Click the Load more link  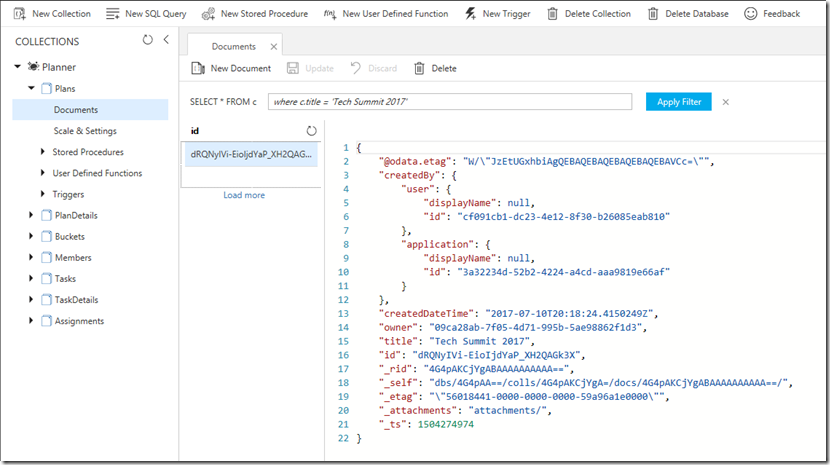click(244, 195)
